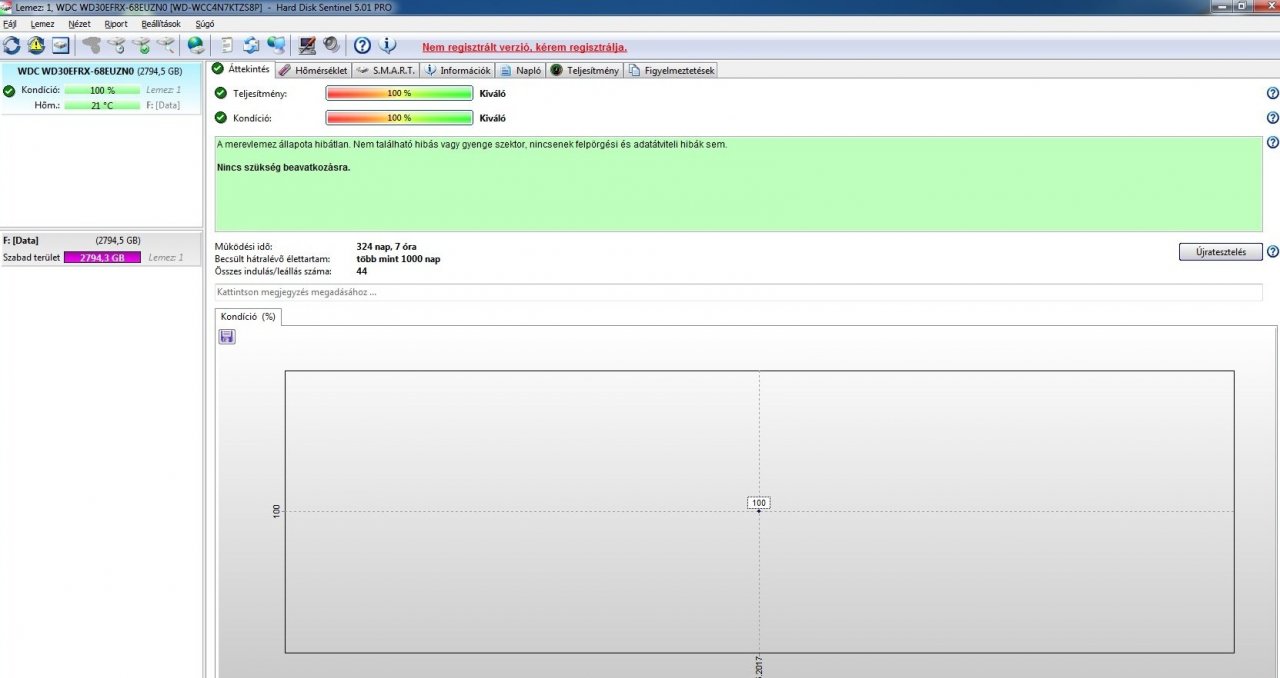Click the help icon beside the green status box
The width and height of the screenshot is (1280, 678).
coord(1272,143)
